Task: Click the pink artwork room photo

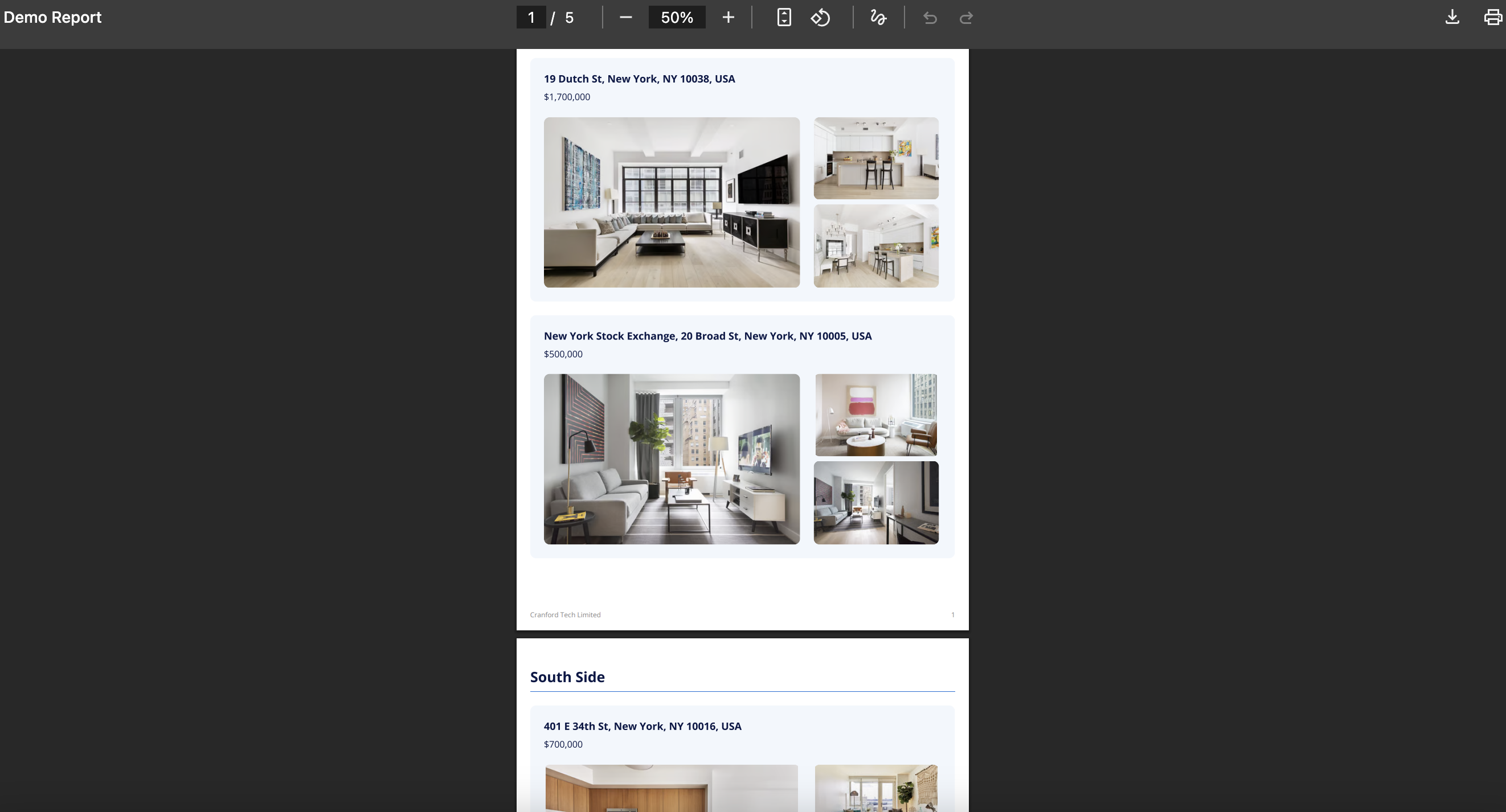Action: point(876,415)
